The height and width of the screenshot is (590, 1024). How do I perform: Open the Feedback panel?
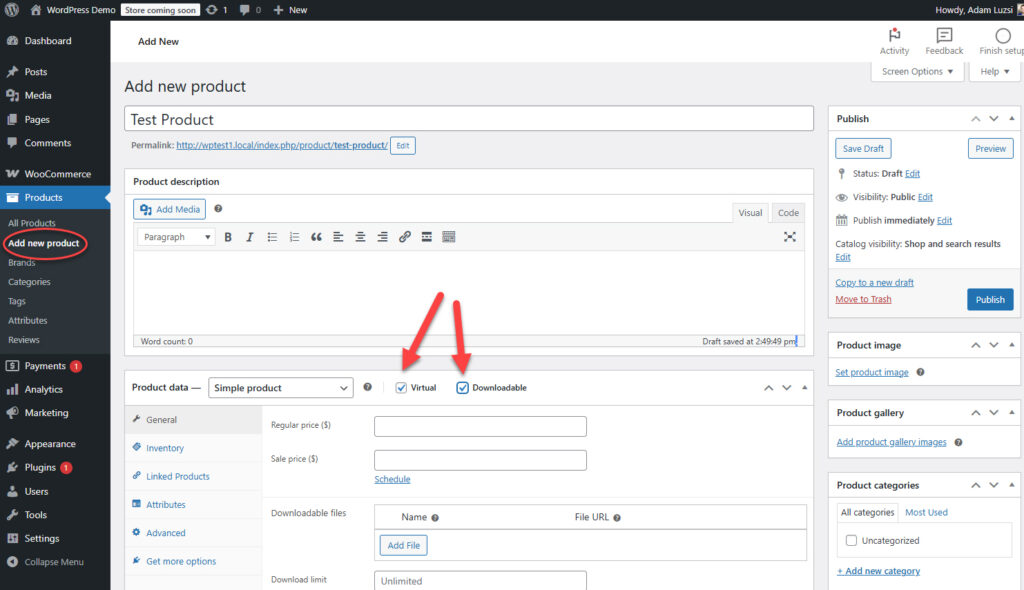tap(944, 41)
